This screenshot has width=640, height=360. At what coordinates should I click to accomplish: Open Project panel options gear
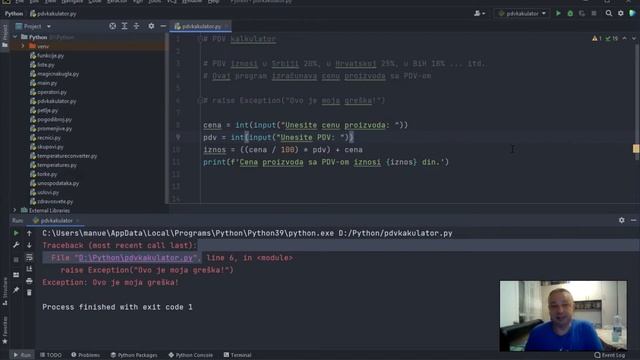[151, 26]
